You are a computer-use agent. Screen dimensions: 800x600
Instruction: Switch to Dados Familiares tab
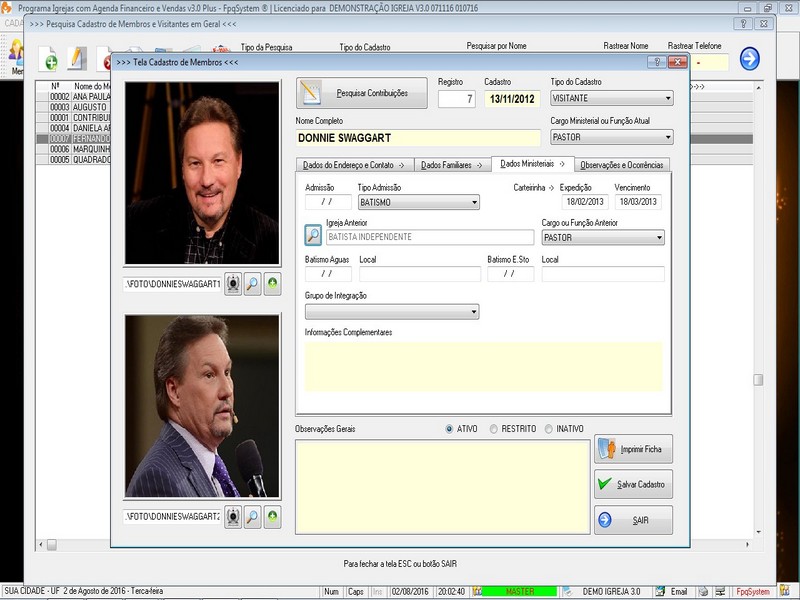tap(453, 165)
